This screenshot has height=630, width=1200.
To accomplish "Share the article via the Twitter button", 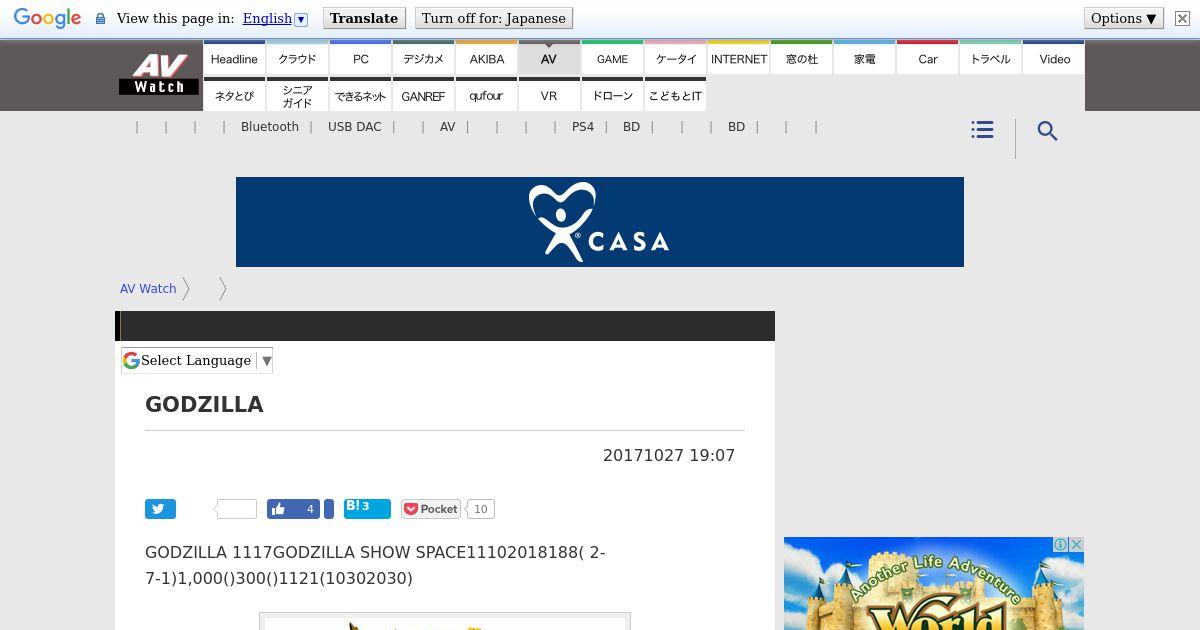I will 160,509.
